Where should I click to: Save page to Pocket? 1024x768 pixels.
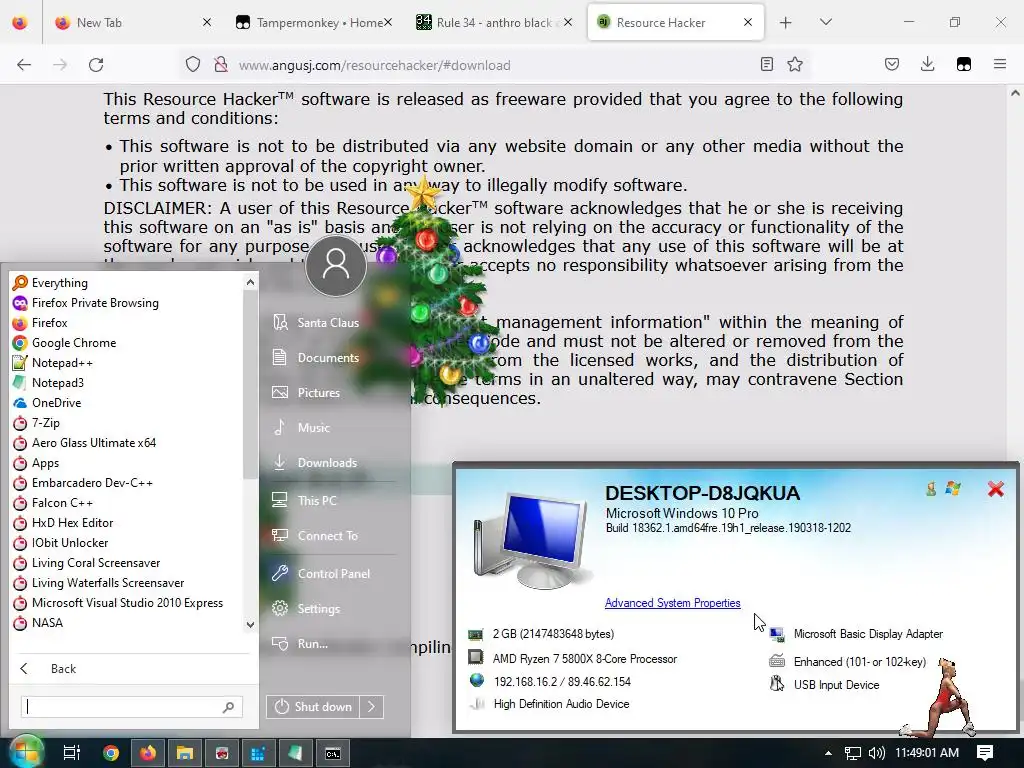892,64
